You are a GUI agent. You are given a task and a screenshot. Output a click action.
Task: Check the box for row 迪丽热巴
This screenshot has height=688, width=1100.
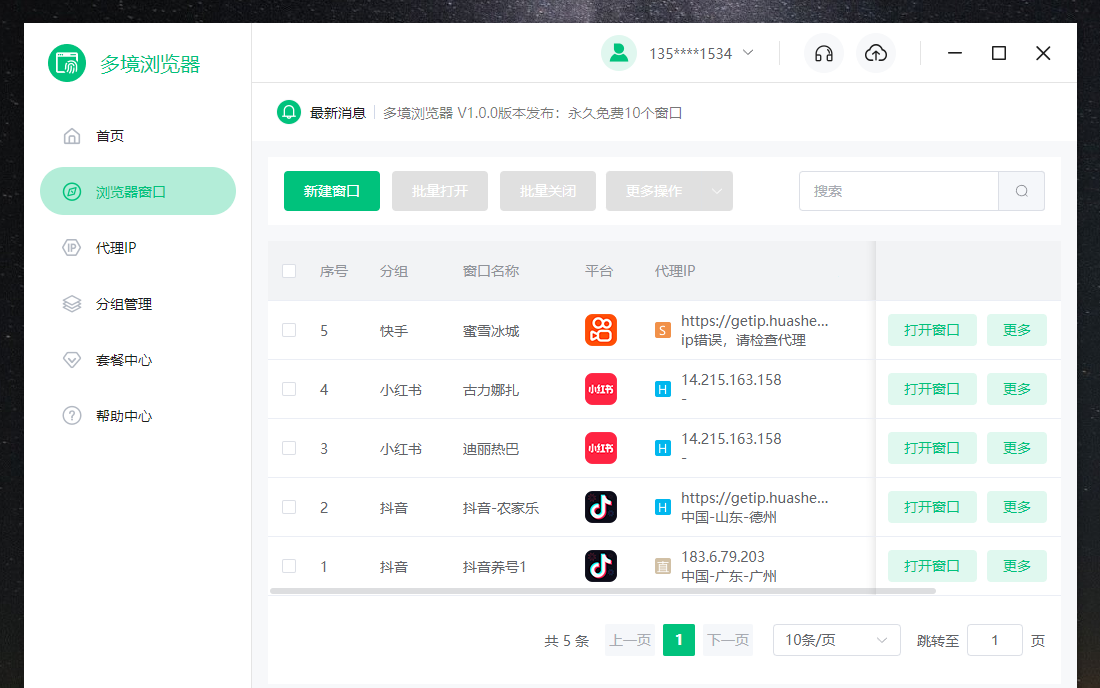(289, 447)
